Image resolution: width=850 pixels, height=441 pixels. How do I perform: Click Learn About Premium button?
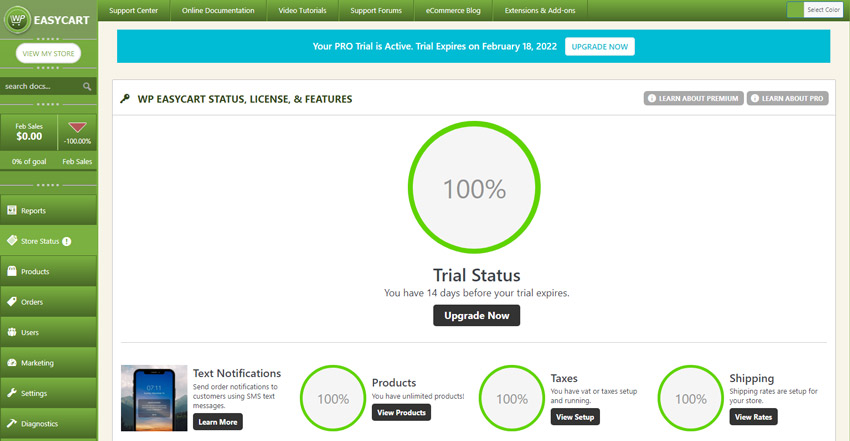click(x=692, y=99)
